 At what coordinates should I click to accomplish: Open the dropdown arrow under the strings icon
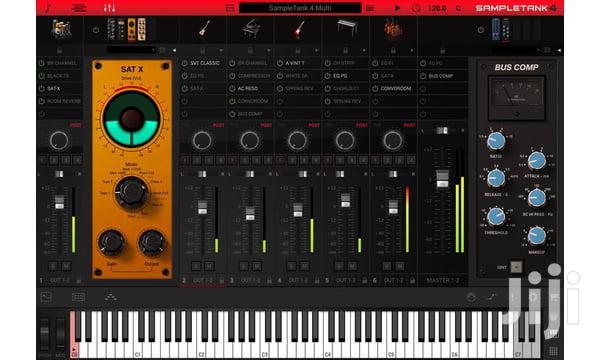tap(412, 50)
